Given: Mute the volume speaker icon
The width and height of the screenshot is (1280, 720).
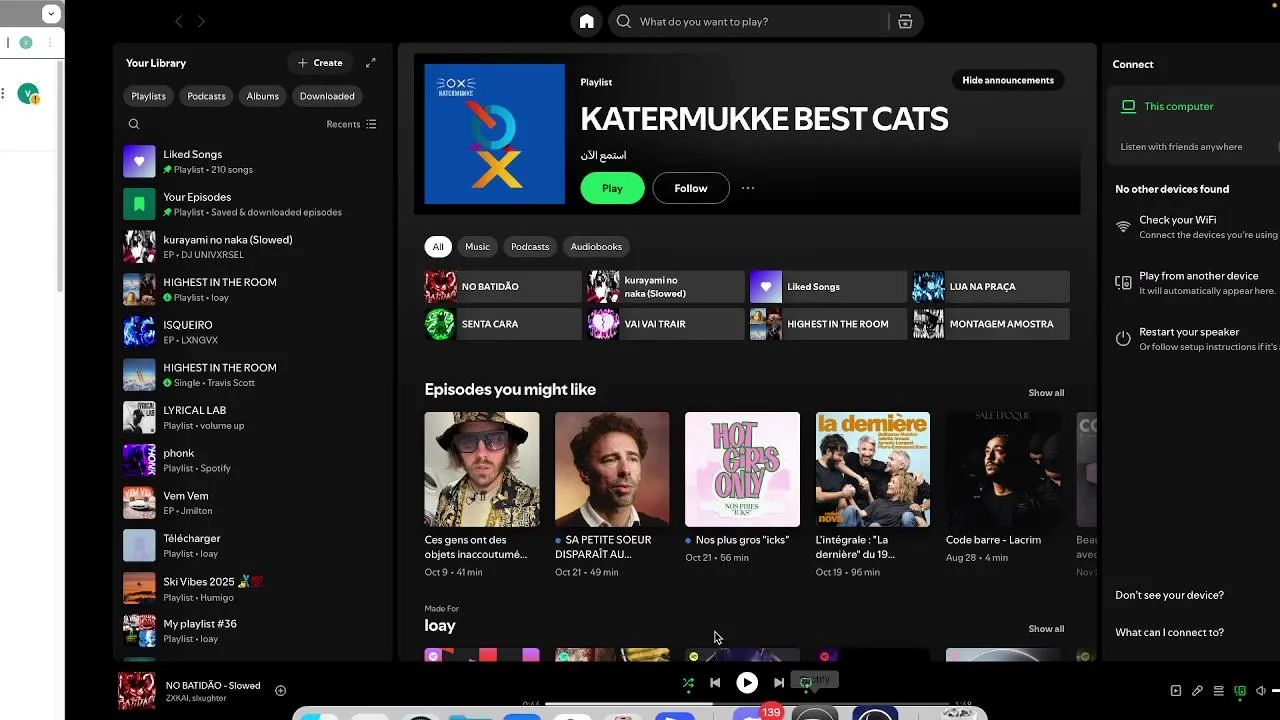Looking at the screenshot, I should tap(1261, 690).
